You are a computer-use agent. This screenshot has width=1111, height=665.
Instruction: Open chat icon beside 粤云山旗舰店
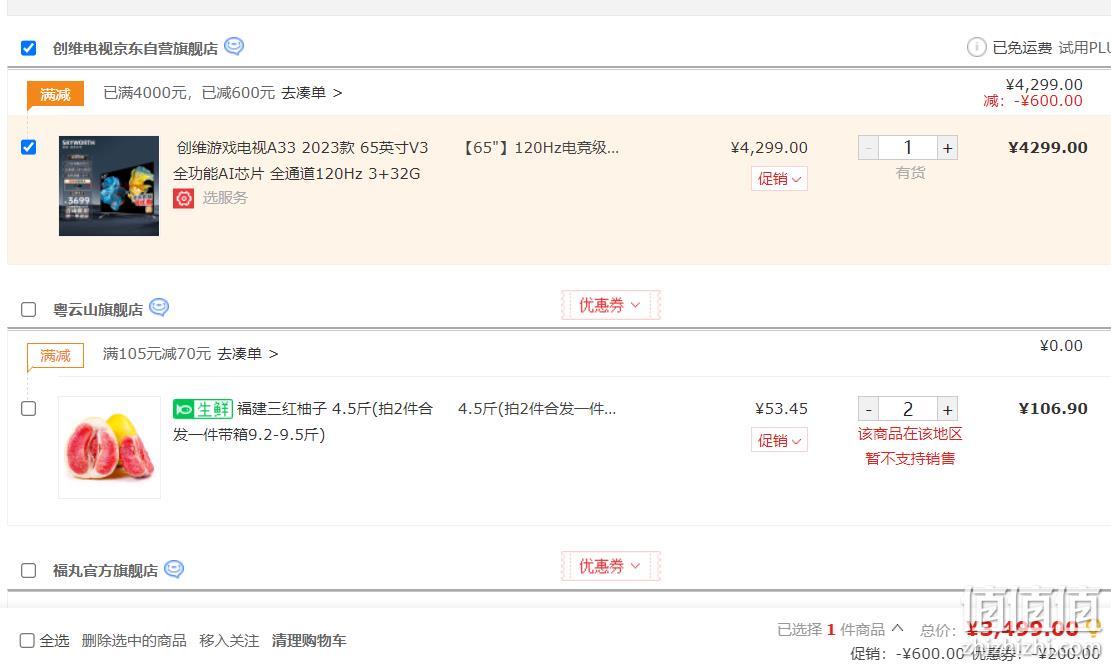click(159, 307)
